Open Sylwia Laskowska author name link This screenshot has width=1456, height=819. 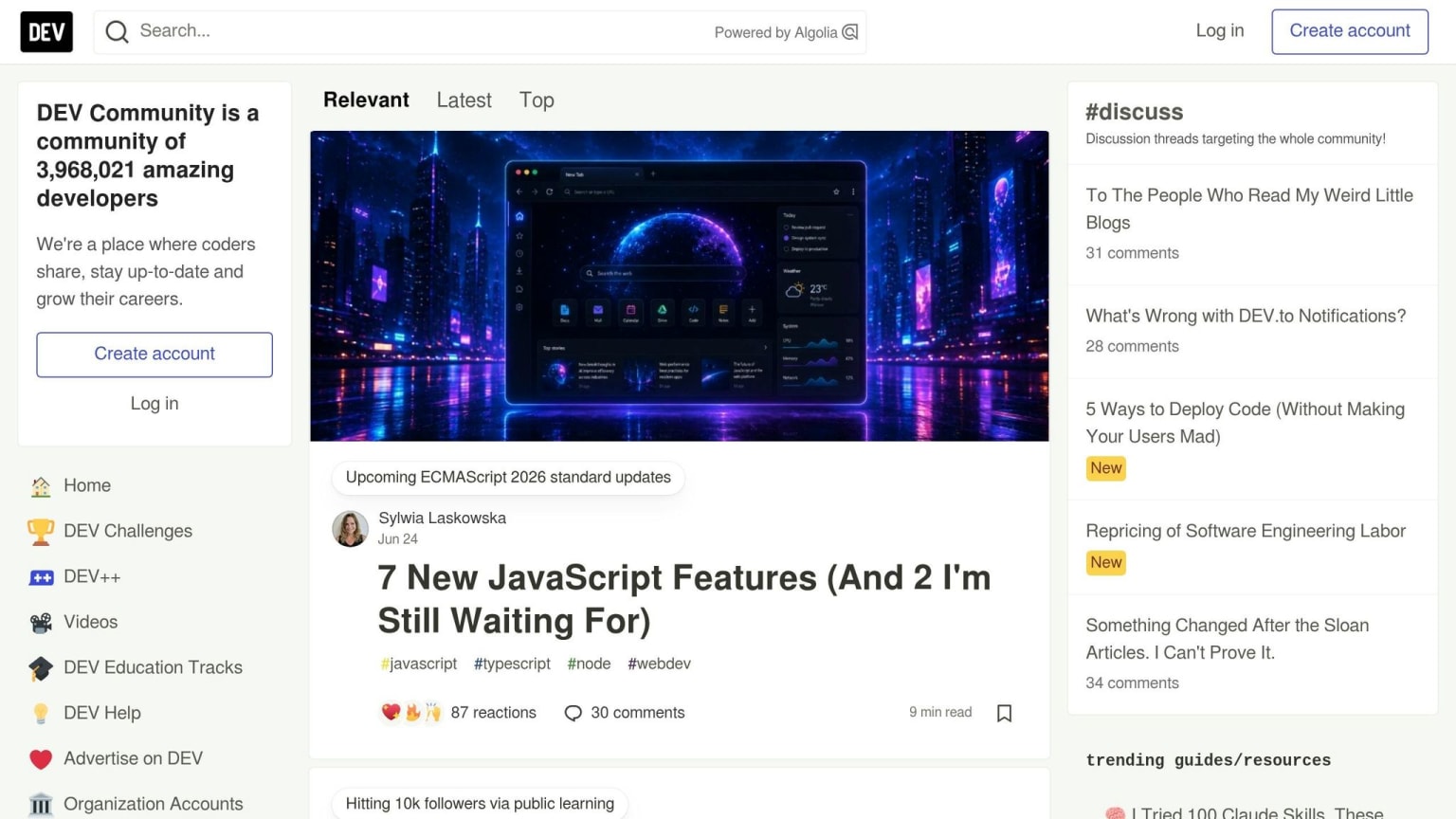click(442, 518)
